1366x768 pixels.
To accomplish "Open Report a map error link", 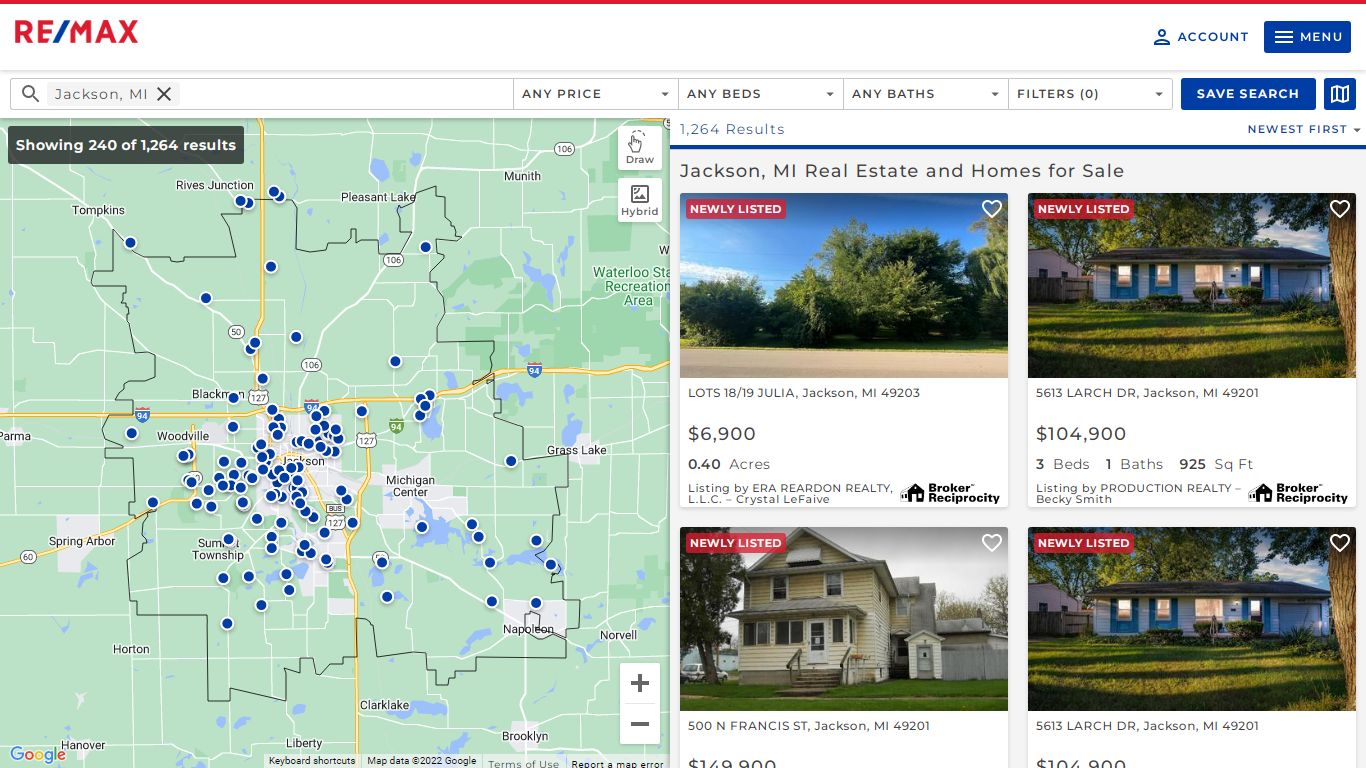I will (617, 763).
